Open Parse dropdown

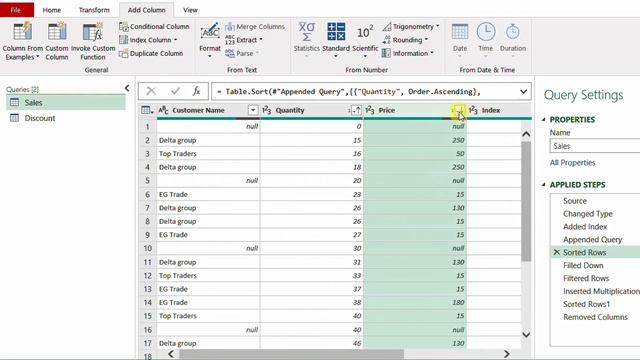tap(242, 53)
